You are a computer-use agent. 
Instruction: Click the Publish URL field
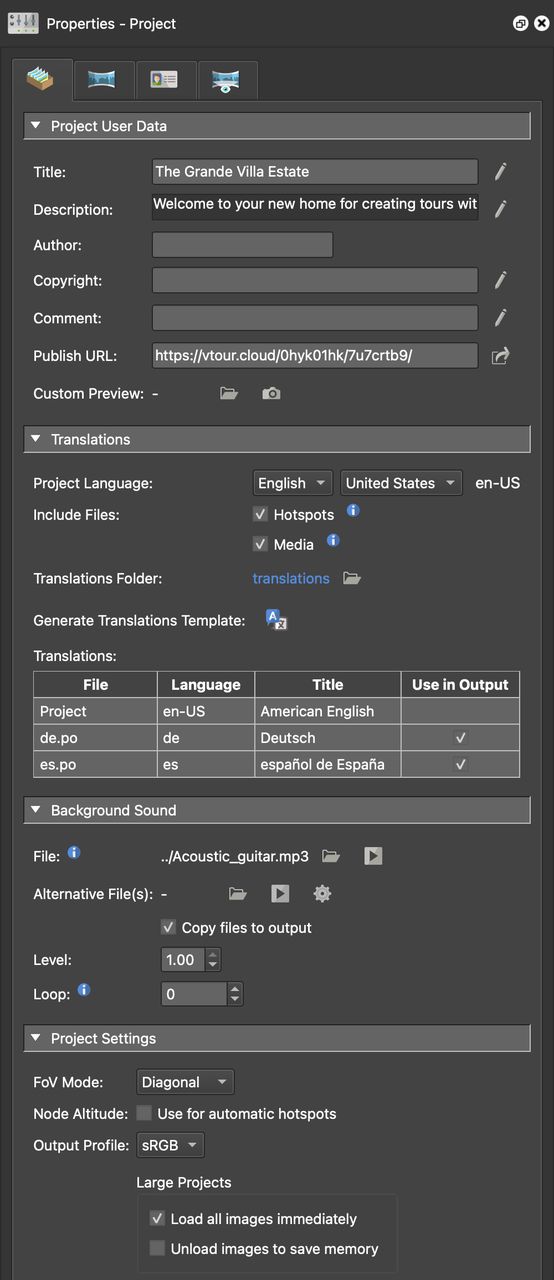(315, 356)
